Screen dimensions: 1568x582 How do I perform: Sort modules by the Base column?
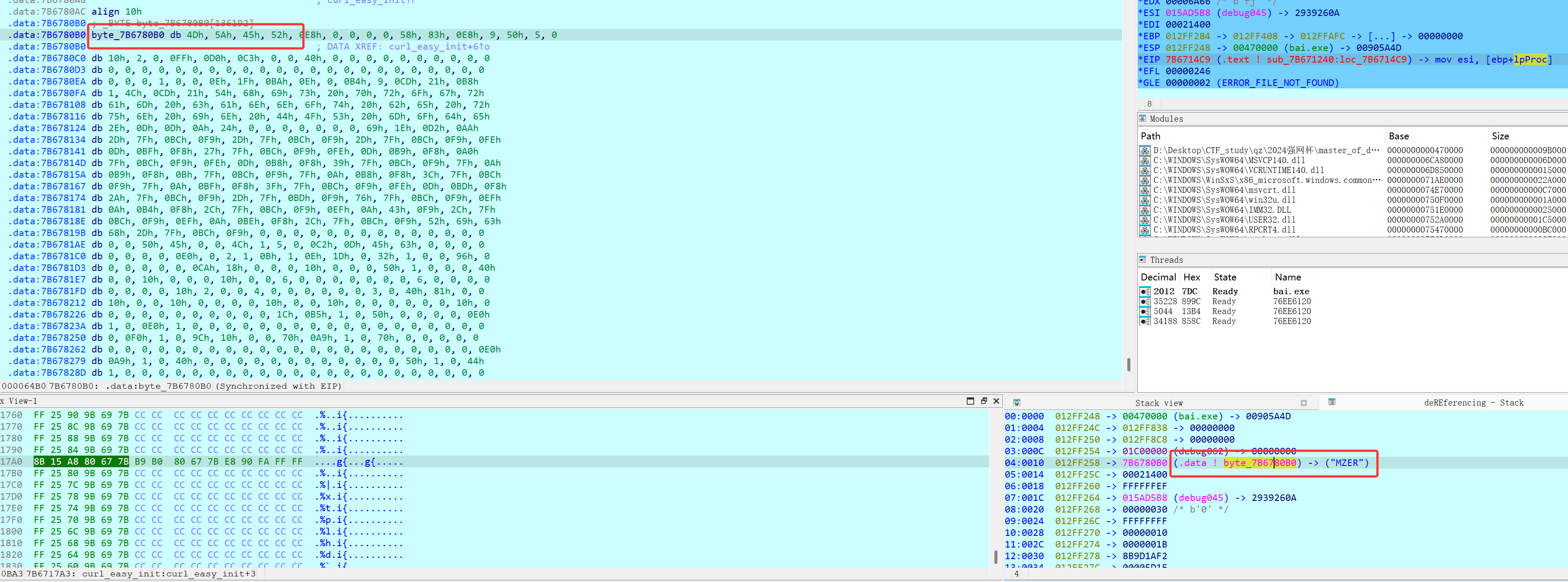[x=1398, y=136]
